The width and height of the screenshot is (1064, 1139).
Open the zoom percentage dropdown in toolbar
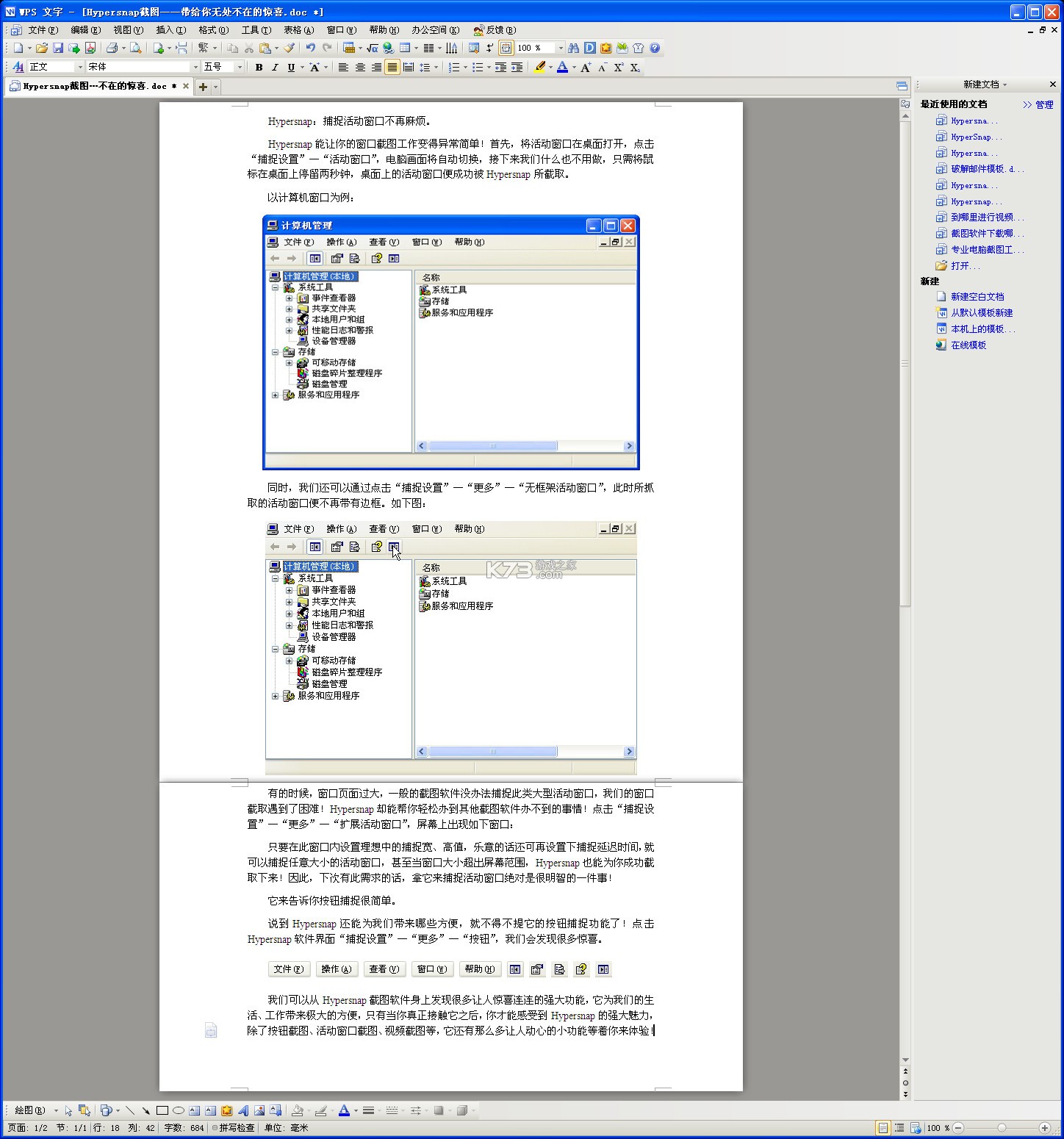(x=561, y=48)
